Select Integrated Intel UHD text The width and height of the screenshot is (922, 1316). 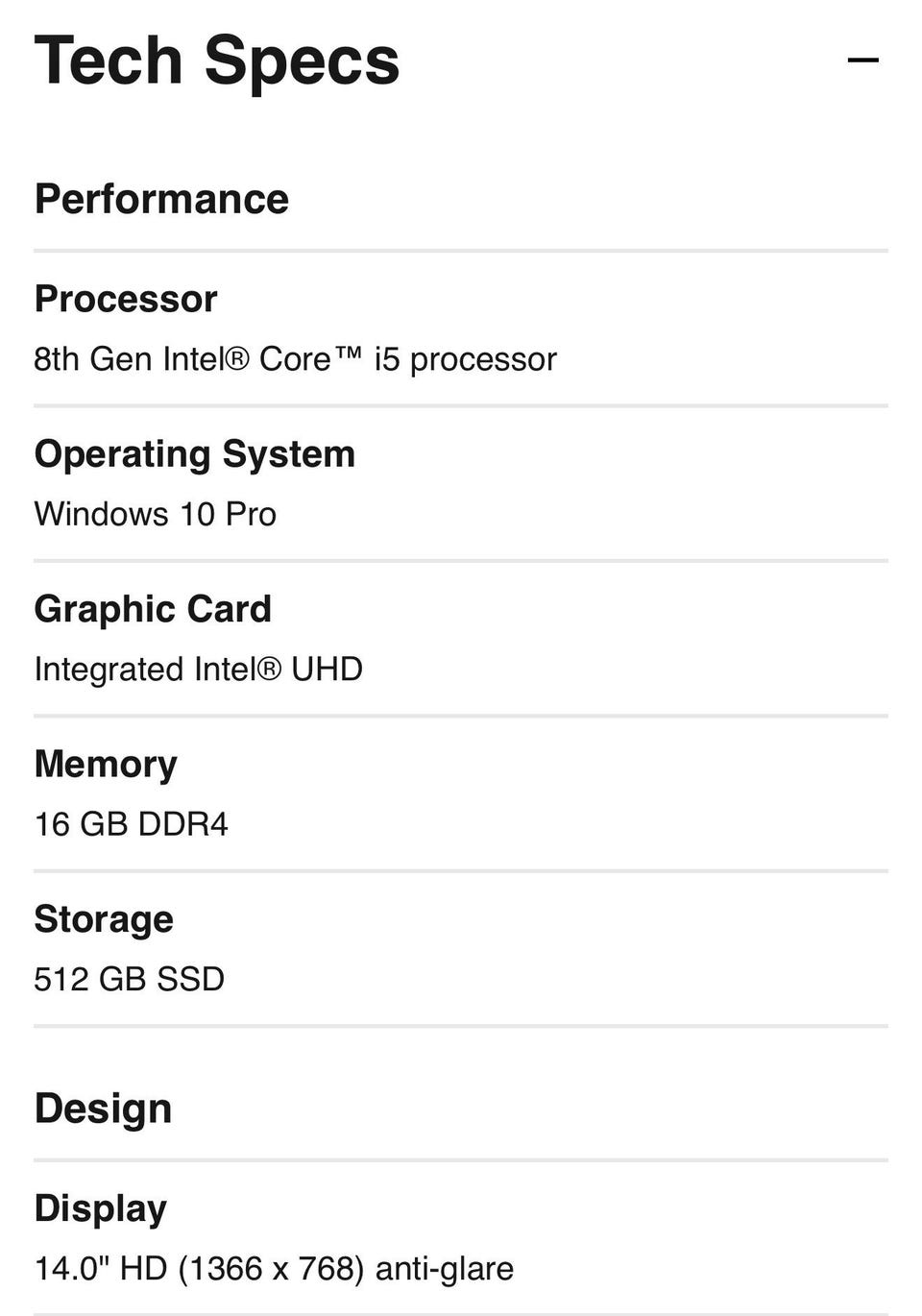pyautogui.click(x=199, y=669)
